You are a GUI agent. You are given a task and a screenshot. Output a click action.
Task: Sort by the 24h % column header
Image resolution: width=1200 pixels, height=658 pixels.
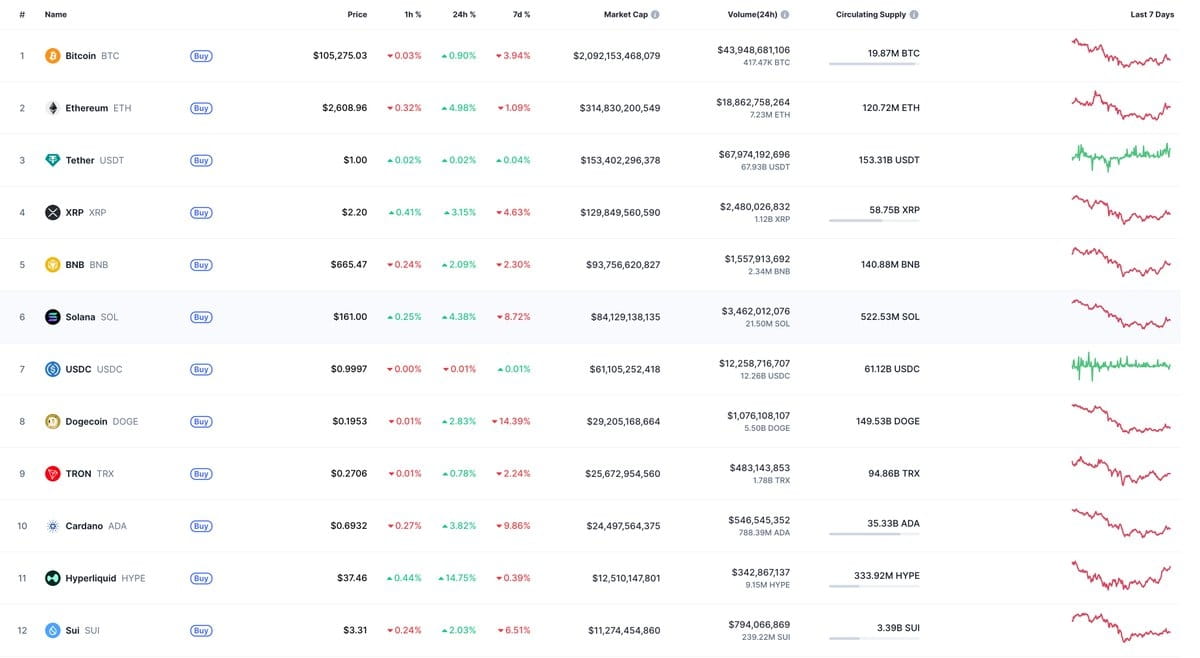(464, 15)
